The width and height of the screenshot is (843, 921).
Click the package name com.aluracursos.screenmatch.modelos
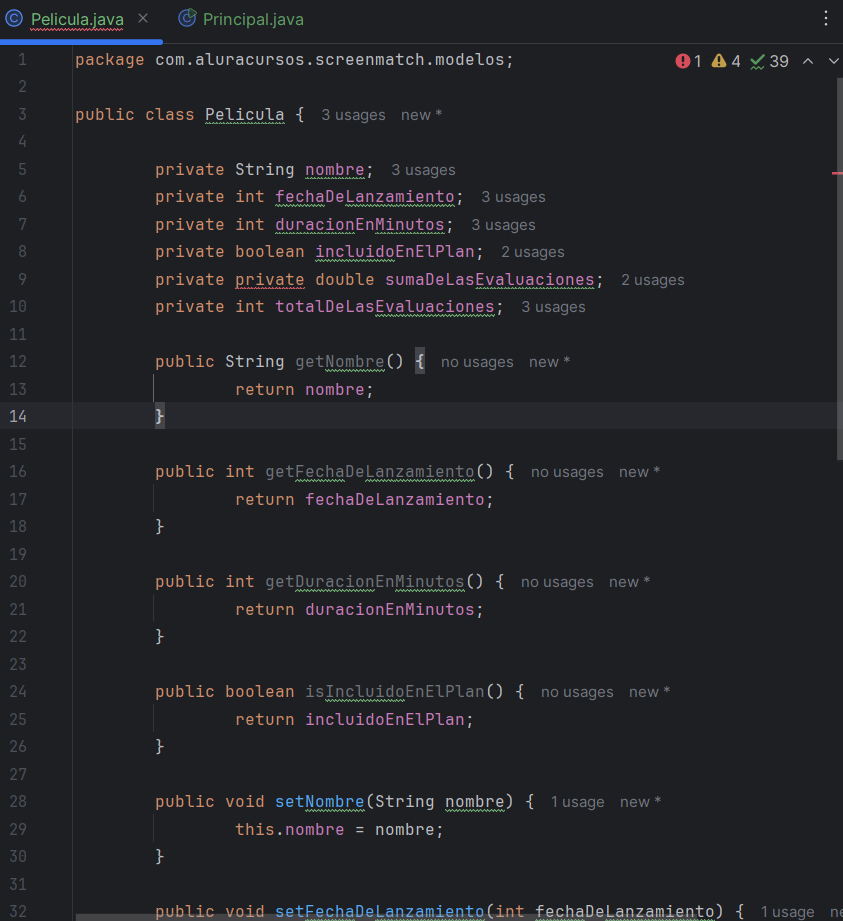[x=330, y=60]
